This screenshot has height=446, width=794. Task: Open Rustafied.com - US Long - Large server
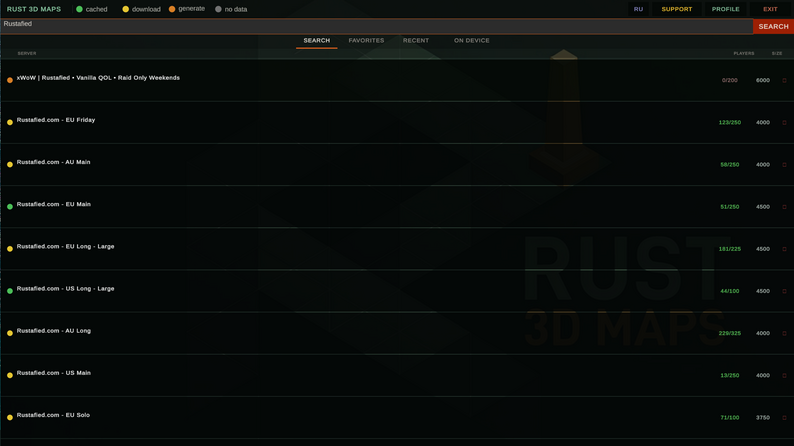(65, 289)
